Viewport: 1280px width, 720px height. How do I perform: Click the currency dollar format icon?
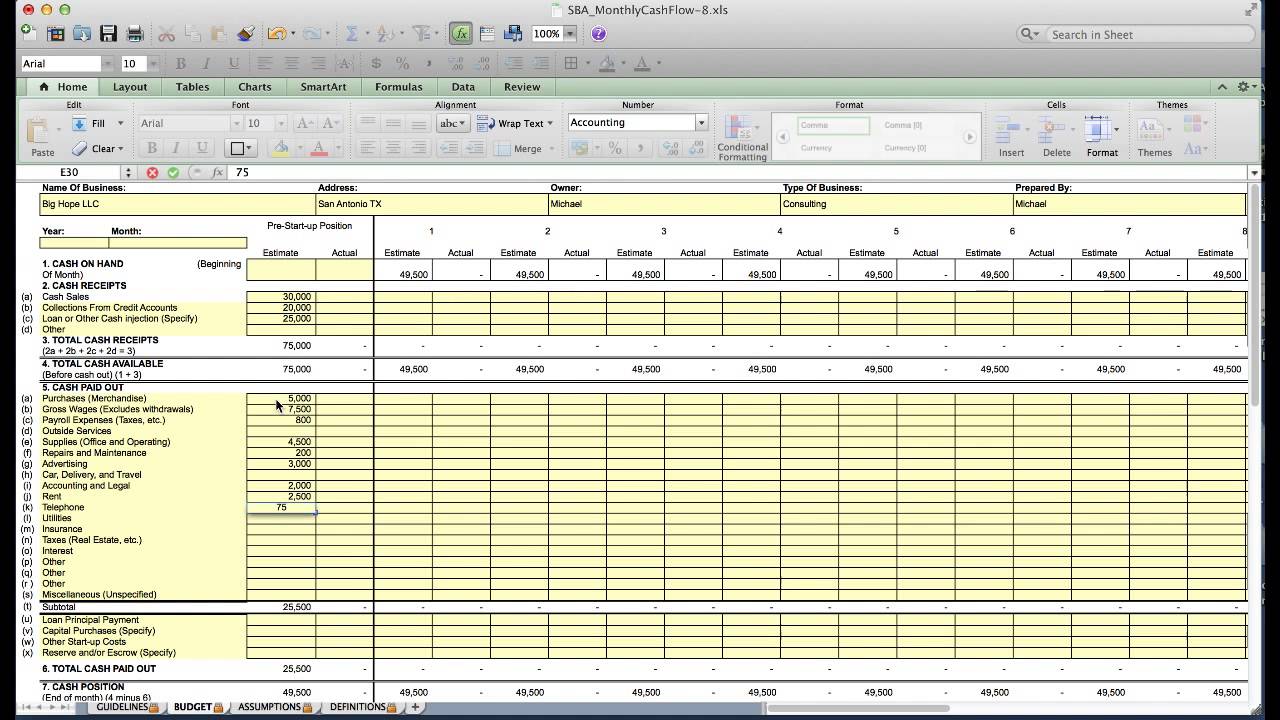click(x=377, y=63)
